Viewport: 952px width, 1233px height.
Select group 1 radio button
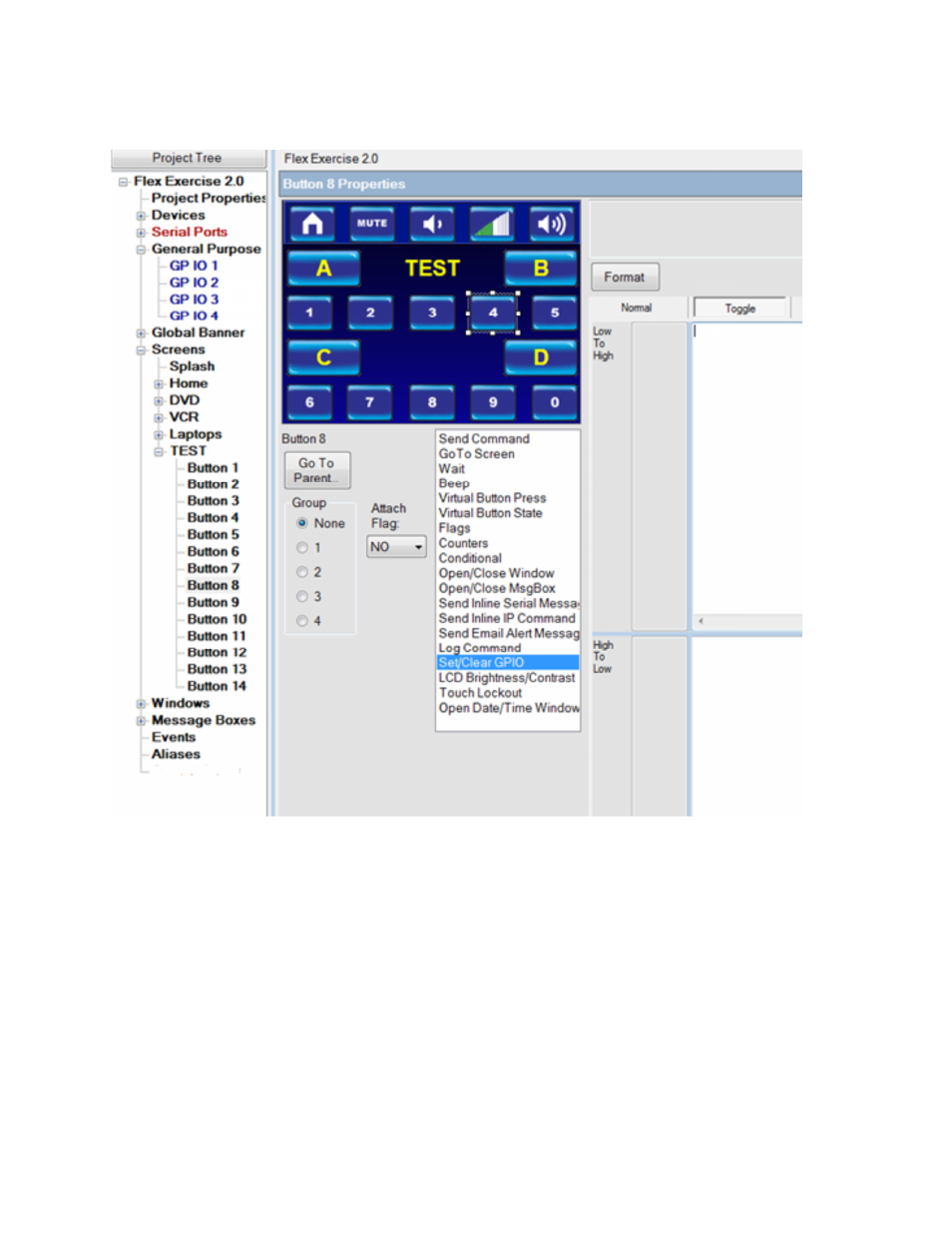301,548
